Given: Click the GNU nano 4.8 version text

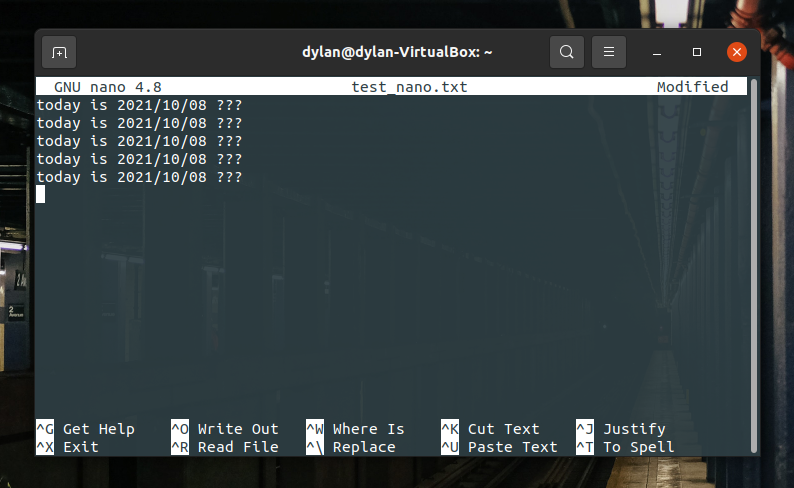Looking at the screenshot, I should [x=108, y=87].
